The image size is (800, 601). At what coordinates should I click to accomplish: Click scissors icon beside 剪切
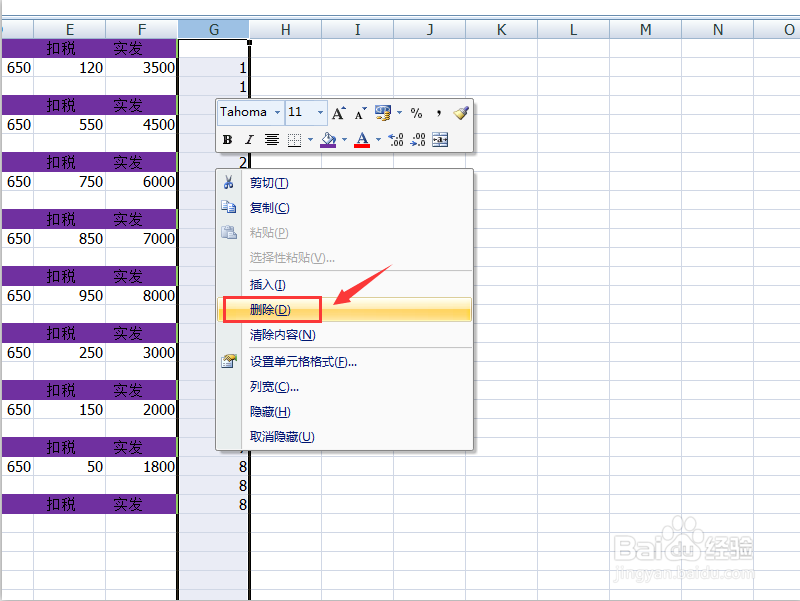[229, 182]
